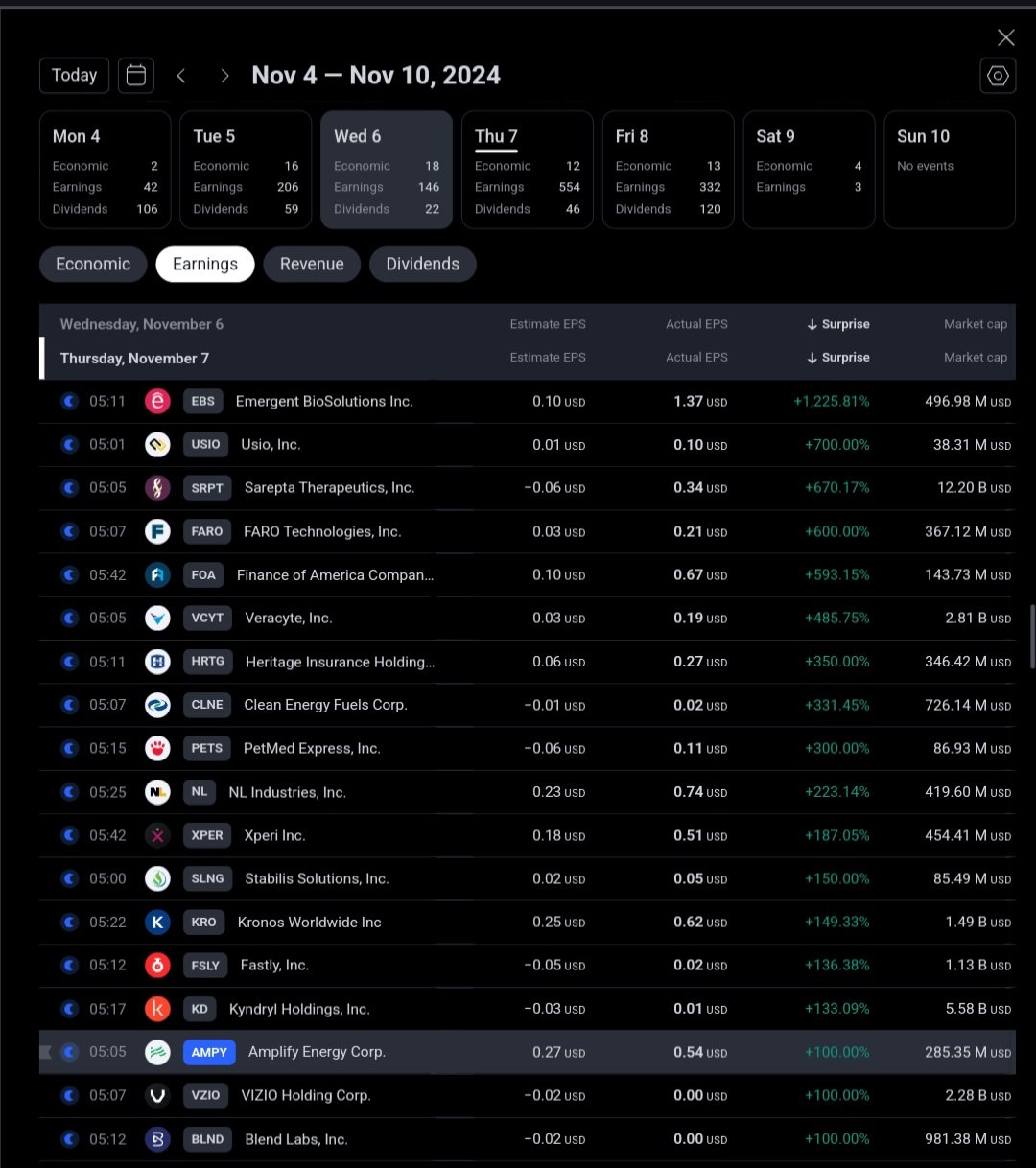Open the AMPY ticker symbol
The image size is (1036, 1168).
coord(209,1052)
